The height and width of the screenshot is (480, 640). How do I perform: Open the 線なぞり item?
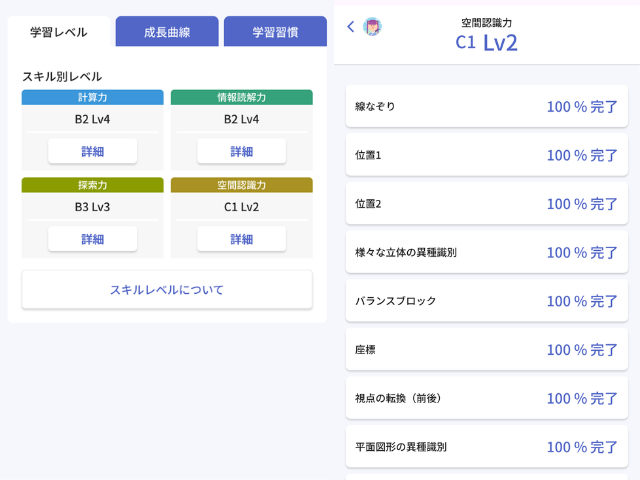(487, 106)
